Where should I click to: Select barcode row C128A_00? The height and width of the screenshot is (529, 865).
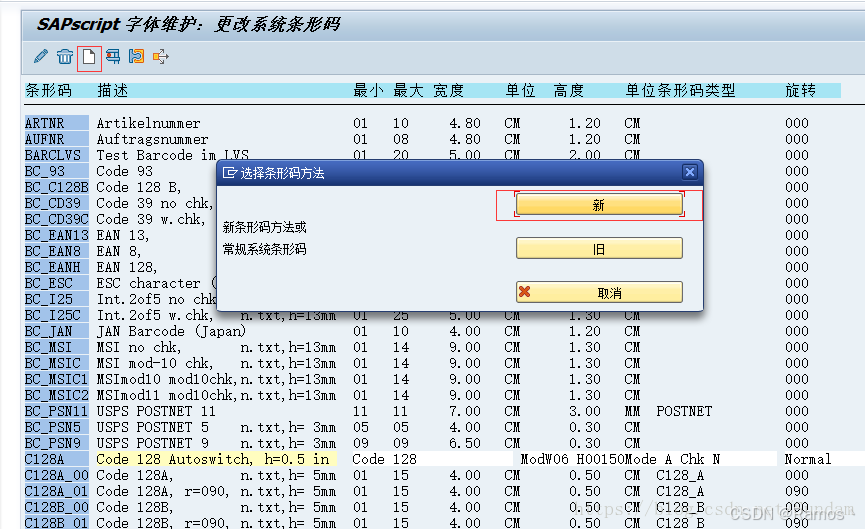point(56,474)
